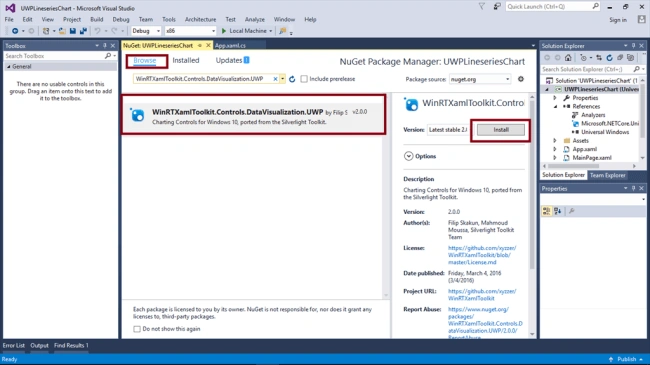Open NuGet package source settings gear

pos(521,79)
